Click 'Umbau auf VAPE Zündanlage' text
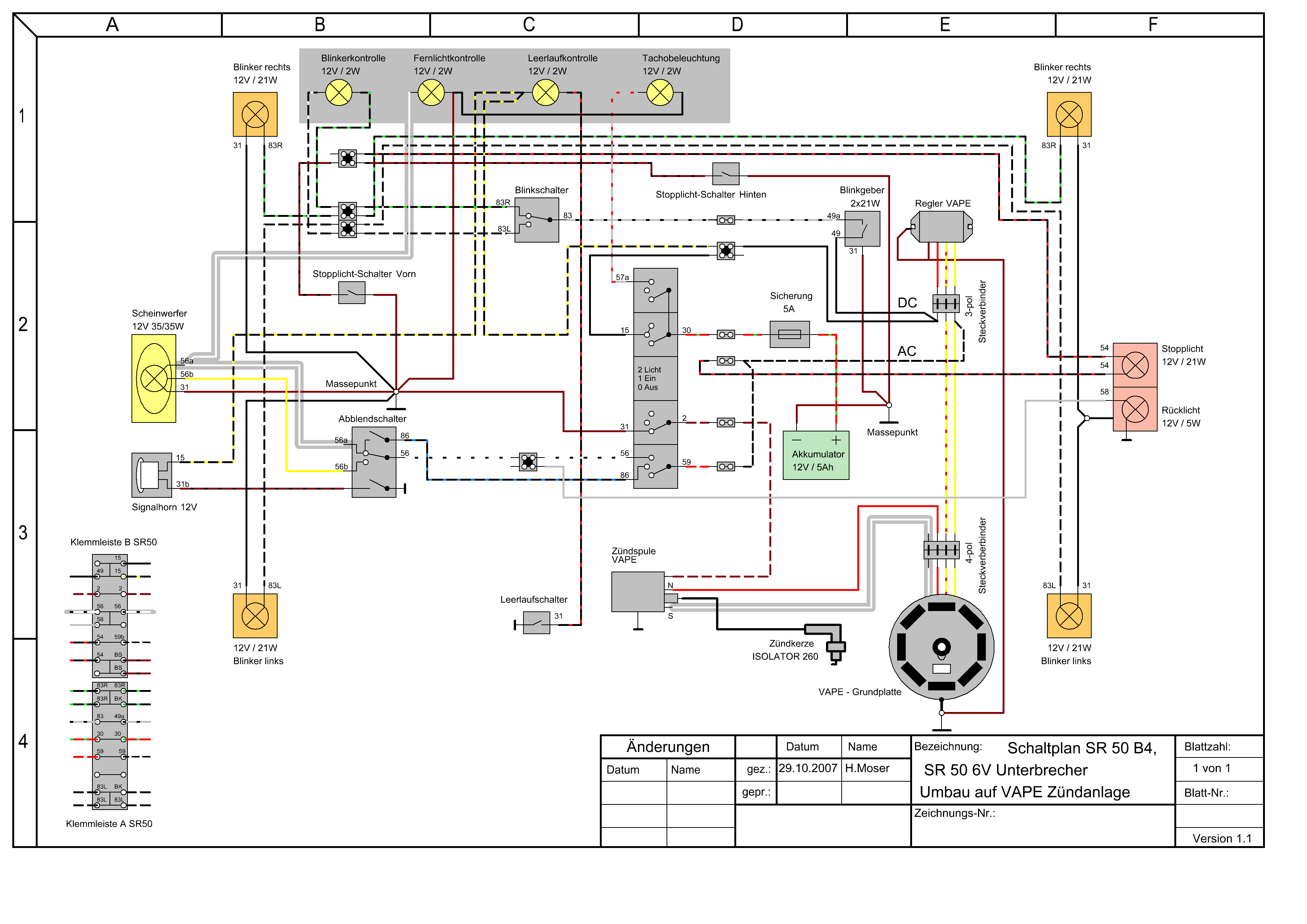The height and width of the screenshot is (924, 1307). tap(1025, 792)
